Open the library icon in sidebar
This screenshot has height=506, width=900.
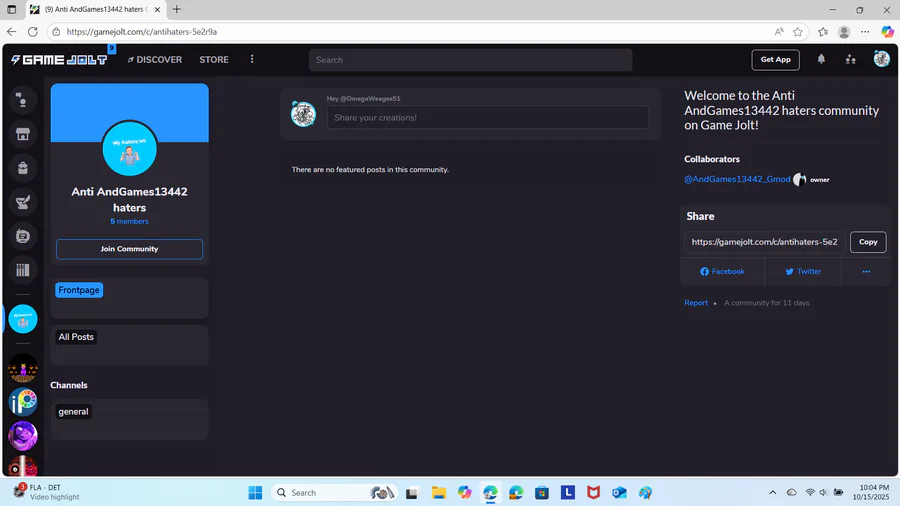pos(23,270)
